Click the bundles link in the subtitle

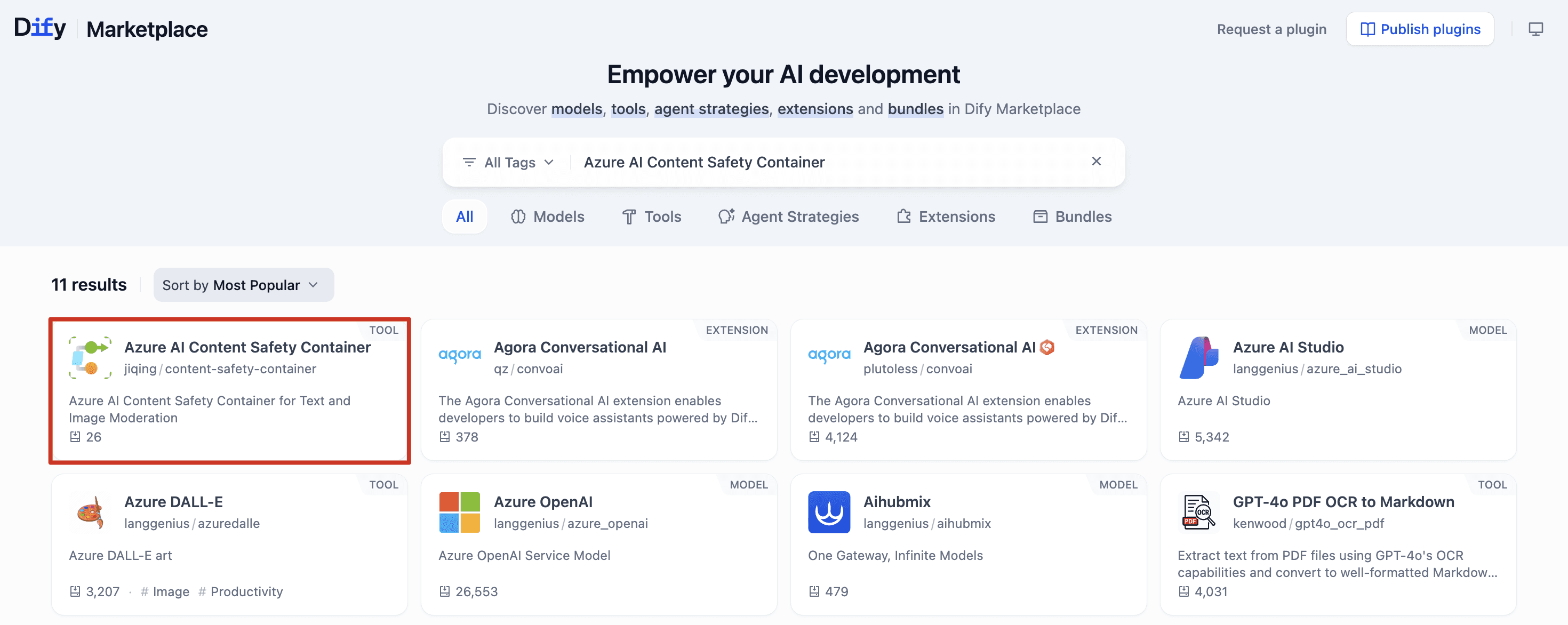click(915, 109)
